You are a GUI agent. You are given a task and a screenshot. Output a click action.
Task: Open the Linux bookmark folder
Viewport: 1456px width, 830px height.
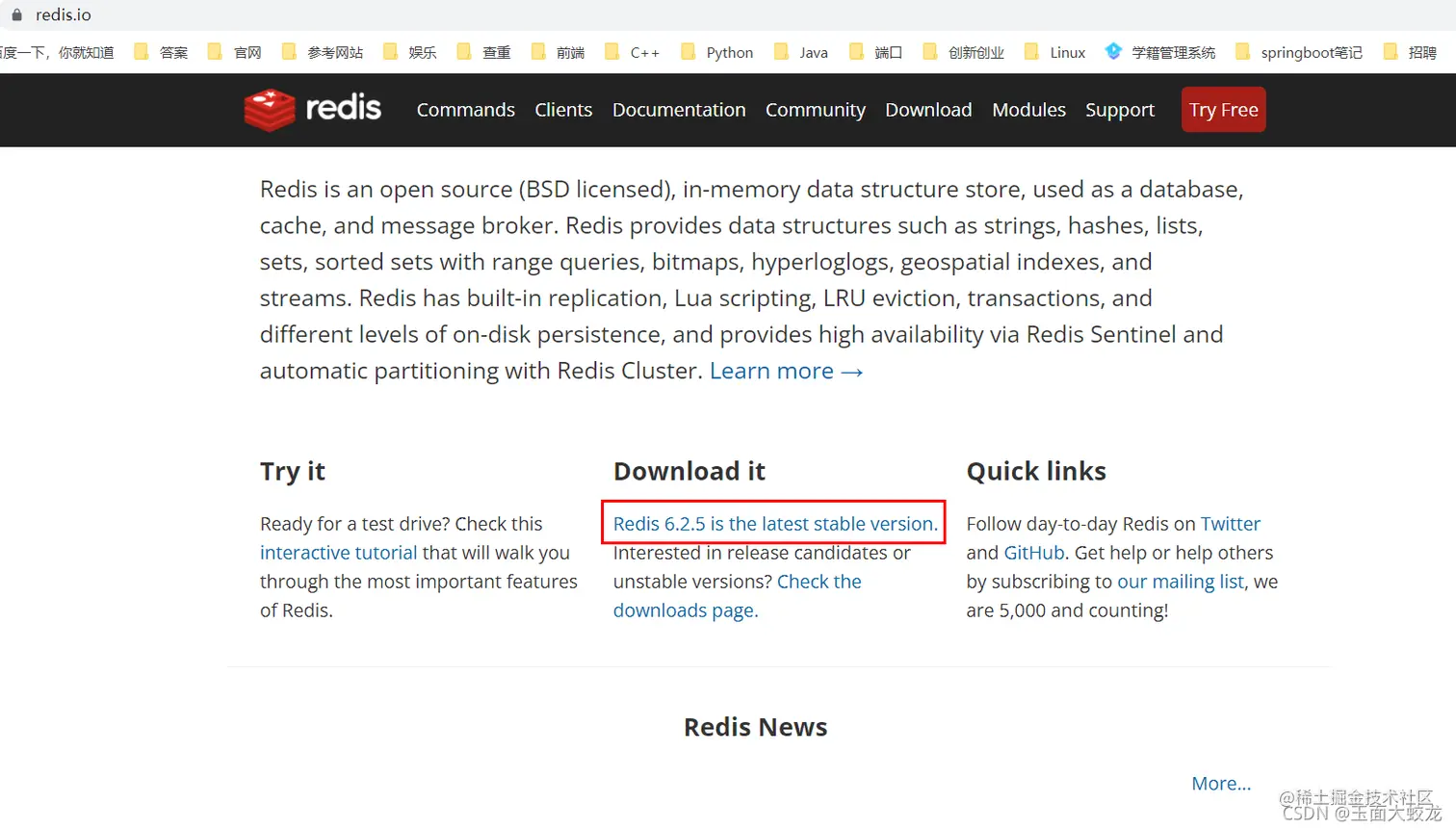[1055, 52]
